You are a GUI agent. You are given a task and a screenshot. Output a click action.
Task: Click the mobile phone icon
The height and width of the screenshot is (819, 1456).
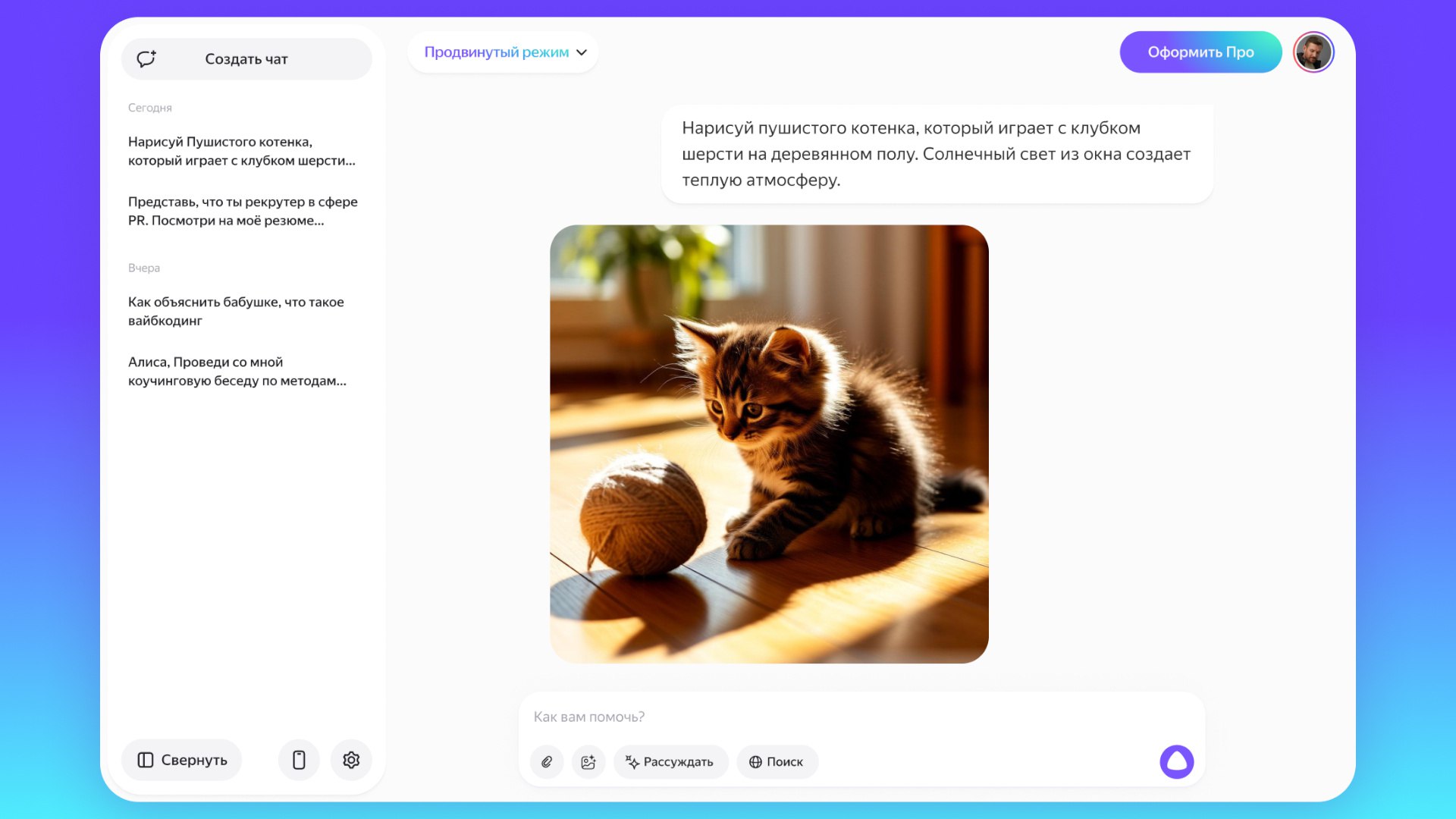coord(299,760)
